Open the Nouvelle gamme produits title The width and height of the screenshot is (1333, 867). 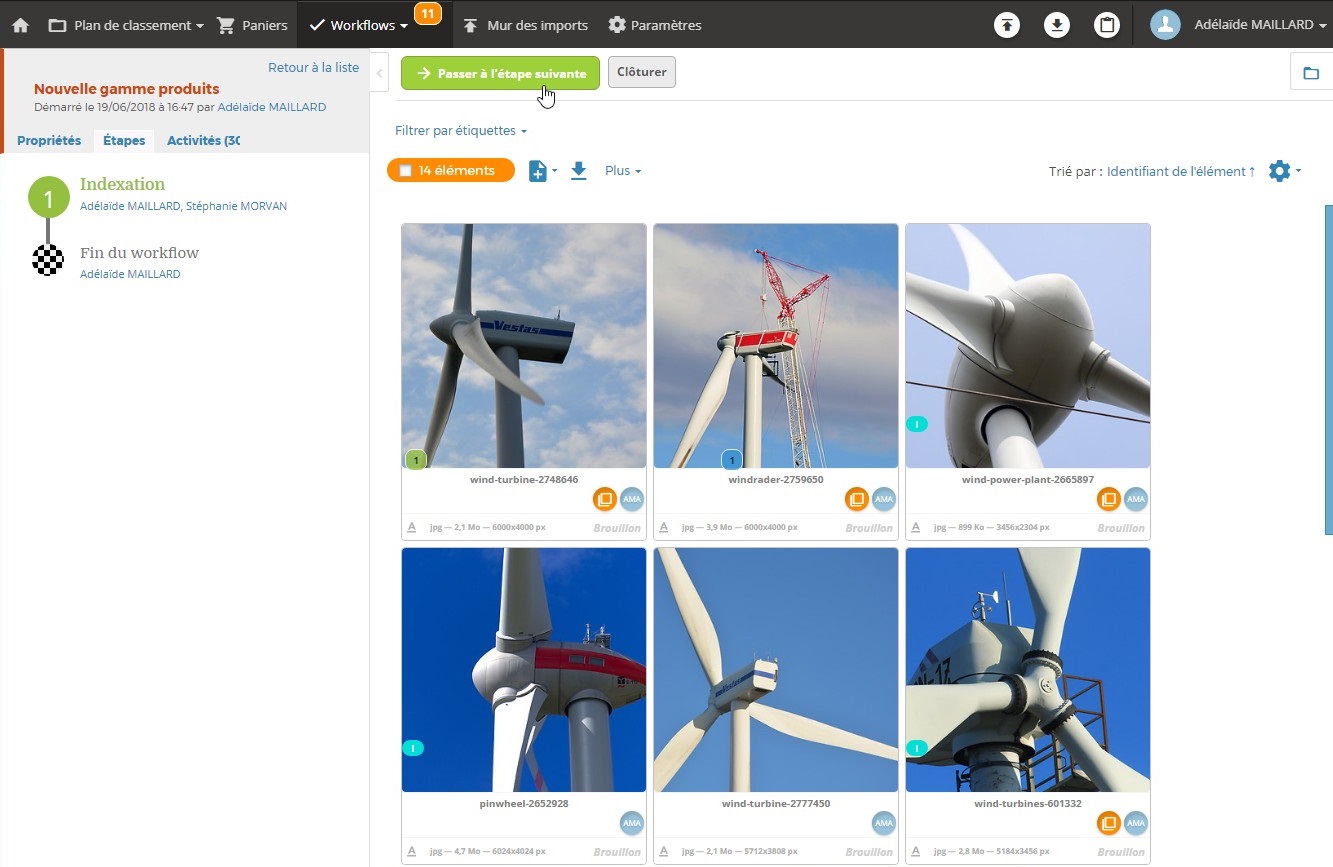[x=127, y=89]
